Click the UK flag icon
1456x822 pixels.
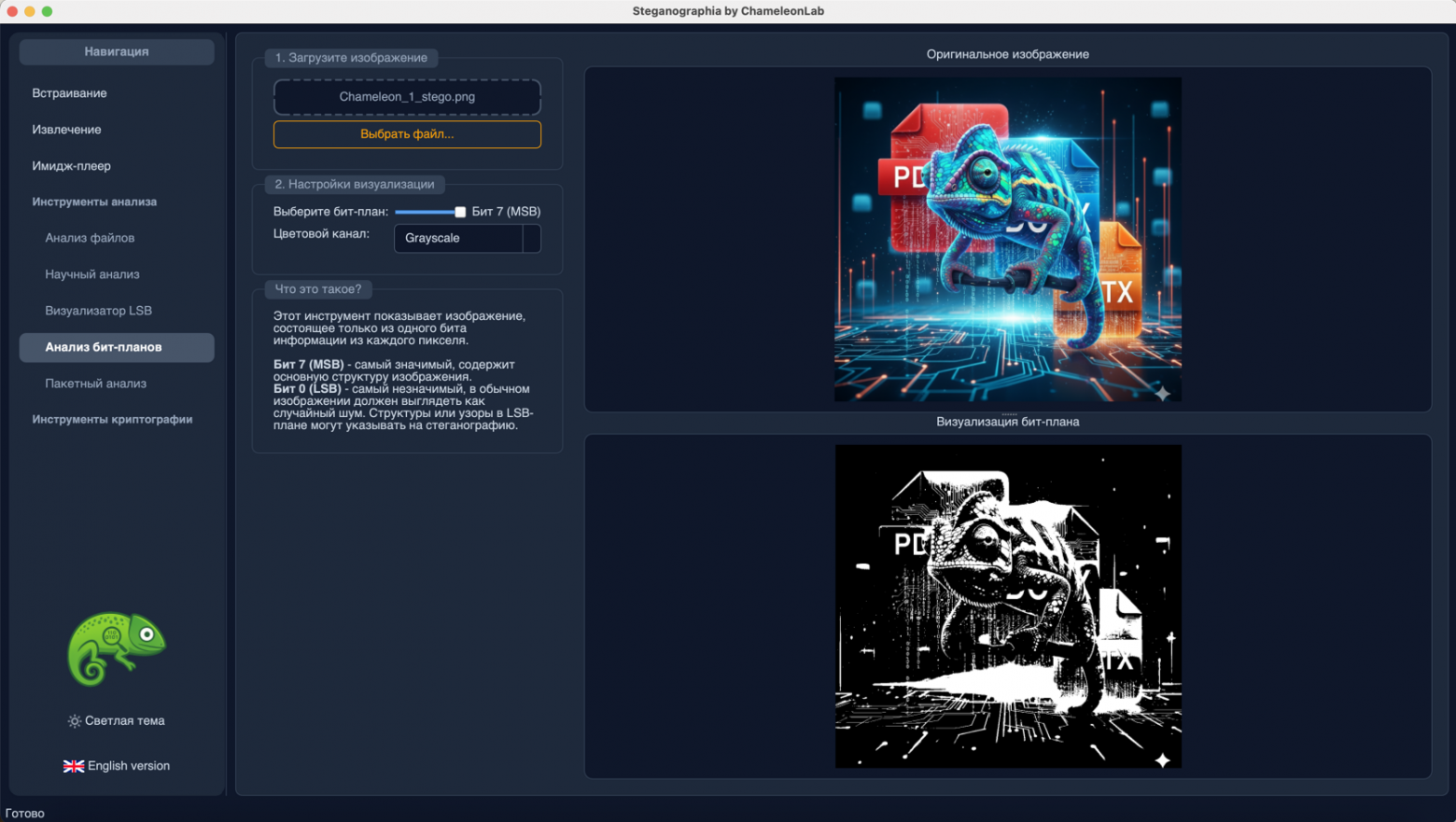click(x=73, y=766)
